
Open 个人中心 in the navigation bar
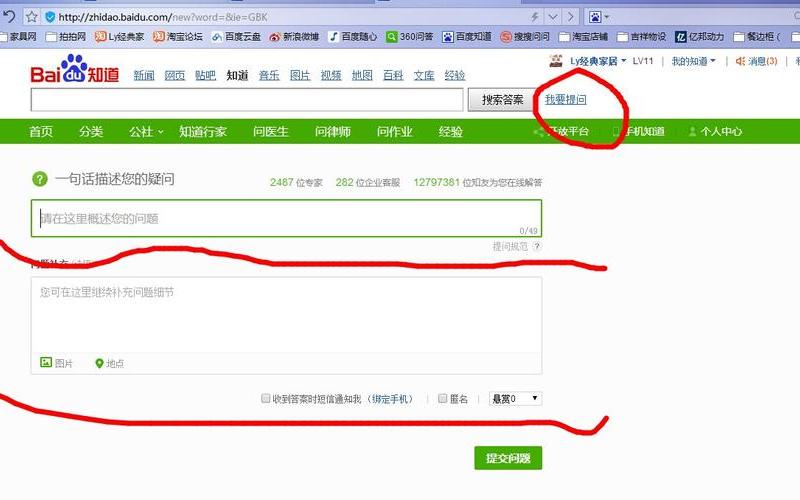pyautogui.click(x=715, y=132)
